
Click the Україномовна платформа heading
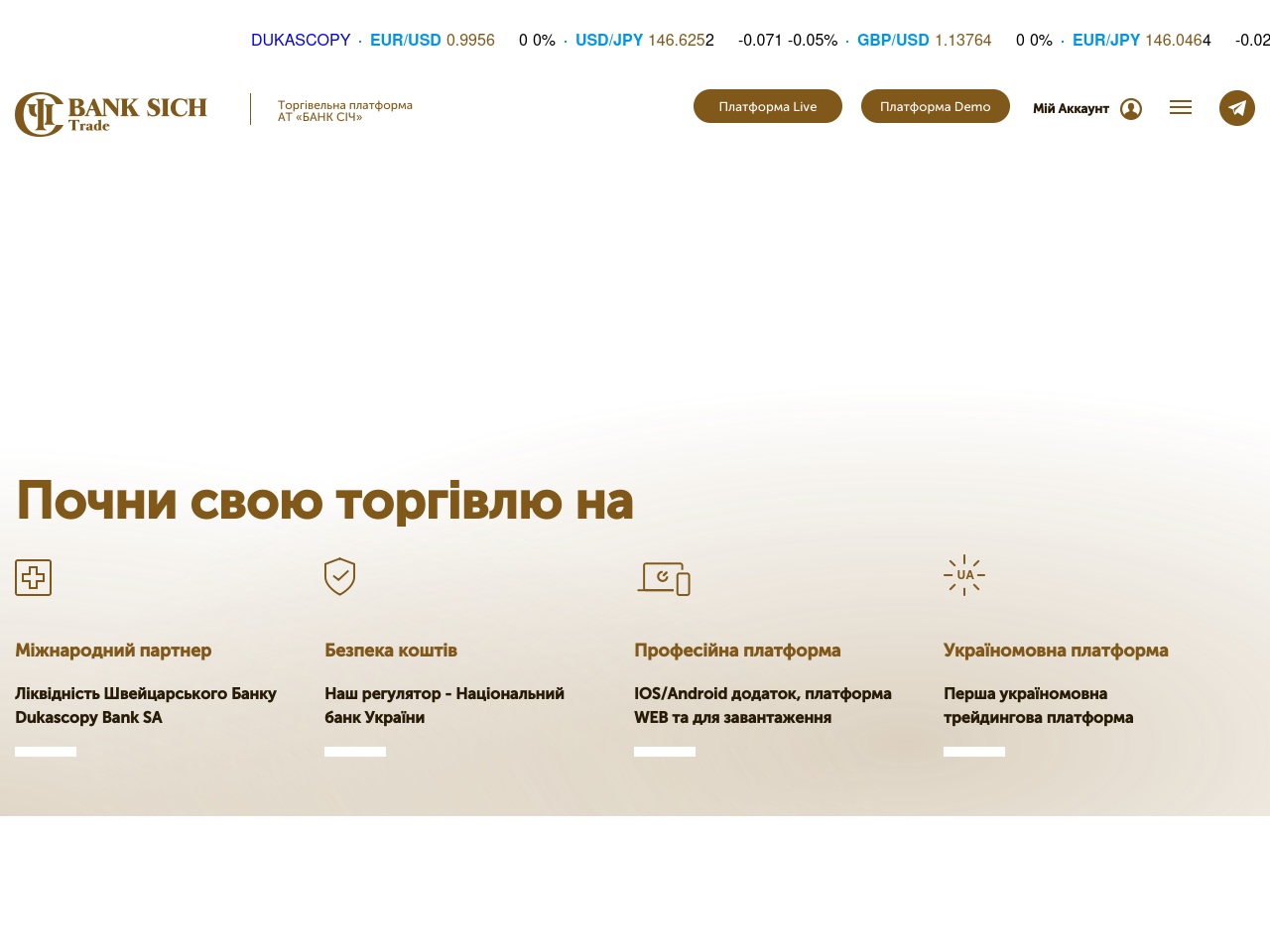coord(1056,651)
